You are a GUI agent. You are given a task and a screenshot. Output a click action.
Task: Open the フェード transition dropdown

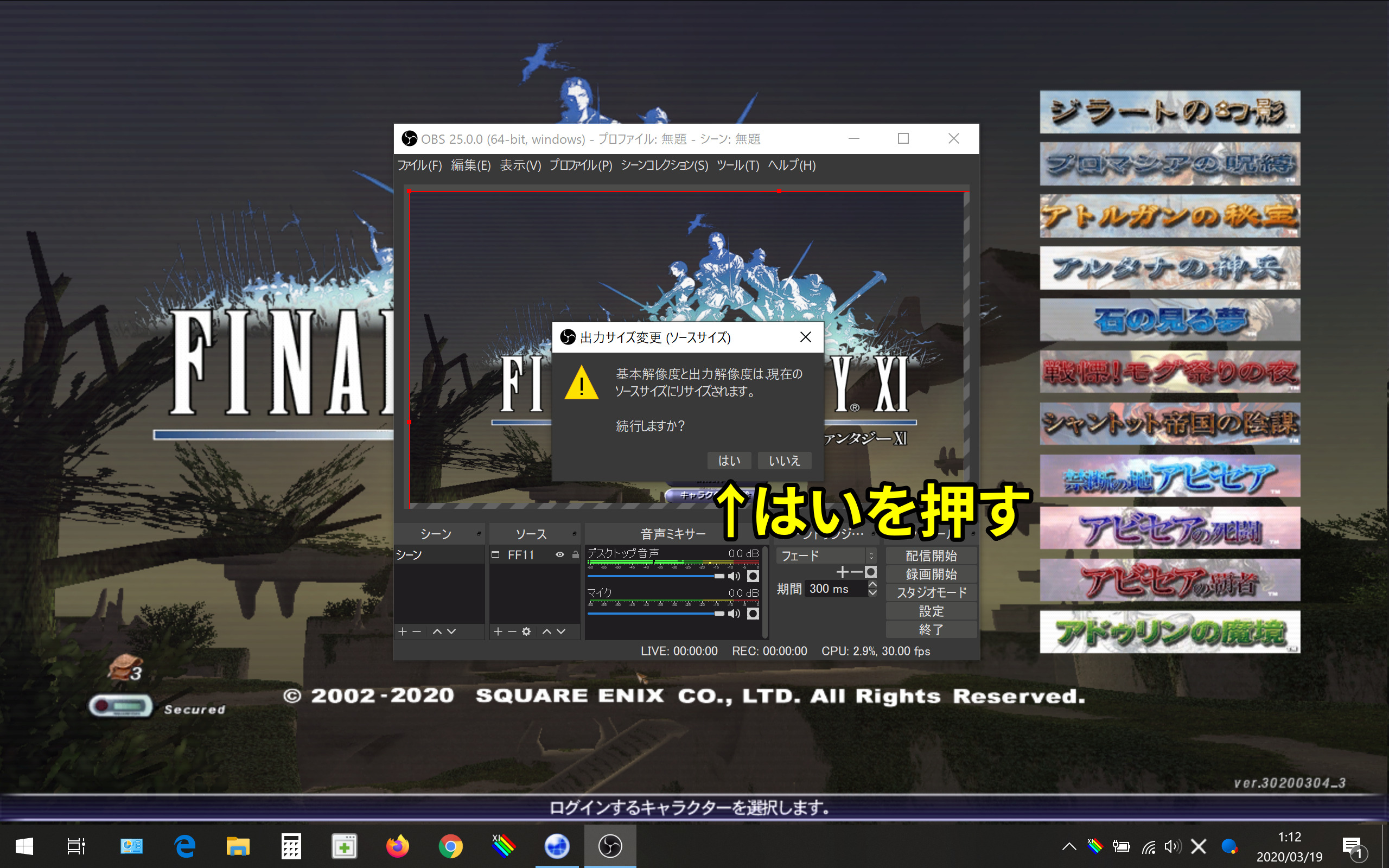[826, 555]
